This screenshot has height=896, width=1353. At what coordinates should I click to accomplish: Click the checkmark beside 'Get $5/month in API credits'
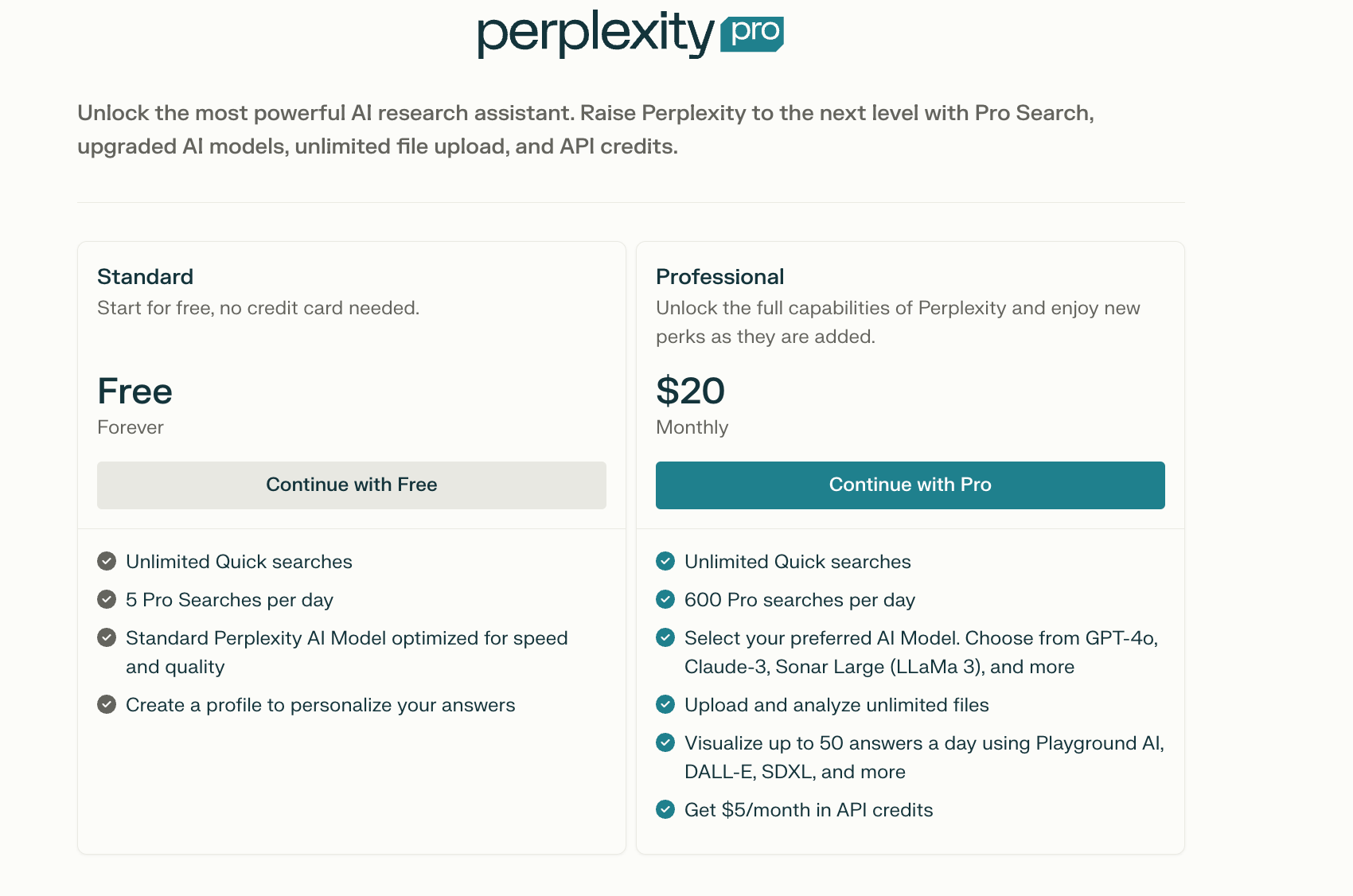click(665, 809)
